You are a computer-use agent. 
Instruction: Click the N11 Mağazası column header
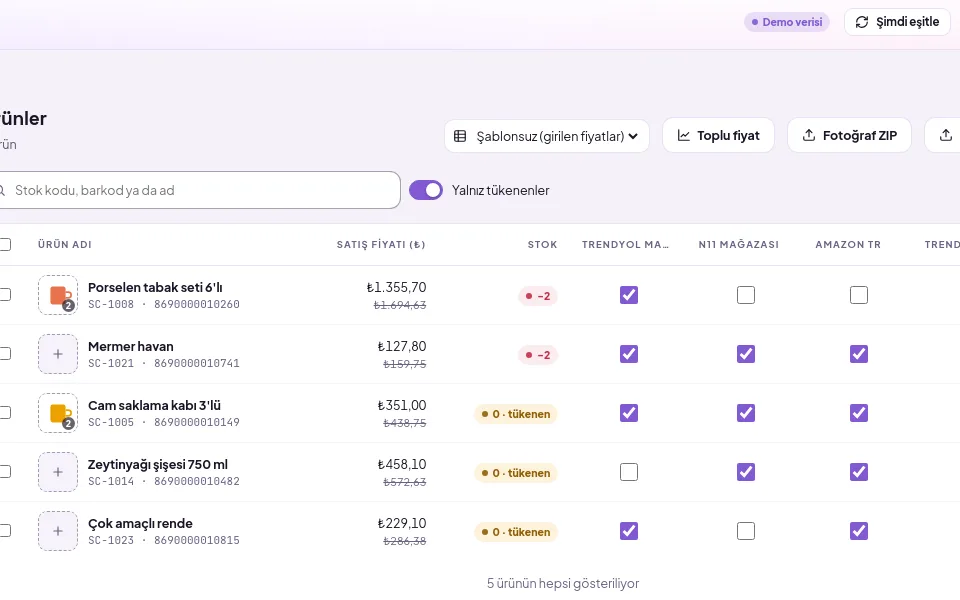[738, 244]
